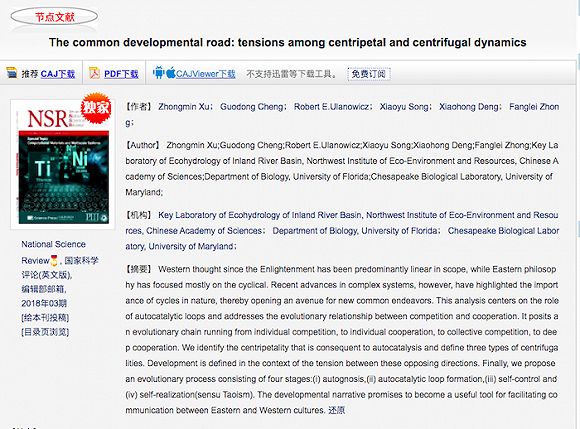Click the Apple logo icon
Viewport: 580px width, 429px height.
tap(171, 72)
